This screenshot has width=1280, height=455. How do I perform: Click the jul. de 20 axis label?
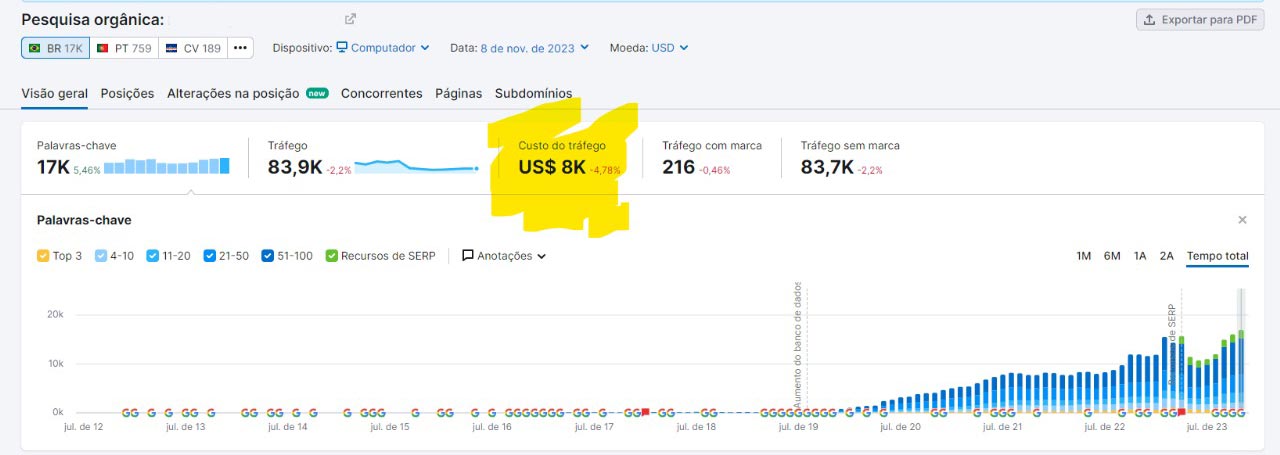point(900,427)
